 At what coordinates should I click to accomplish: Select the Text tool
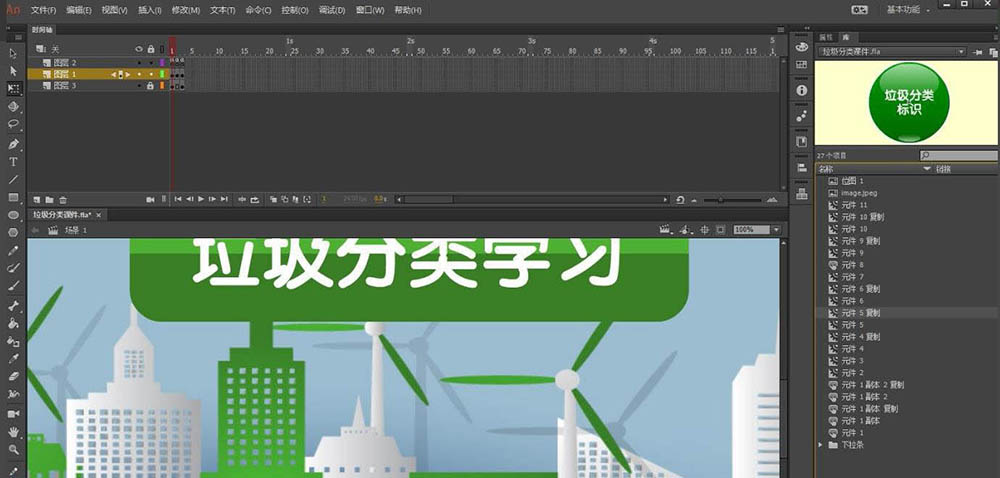(x=13, y=162)
